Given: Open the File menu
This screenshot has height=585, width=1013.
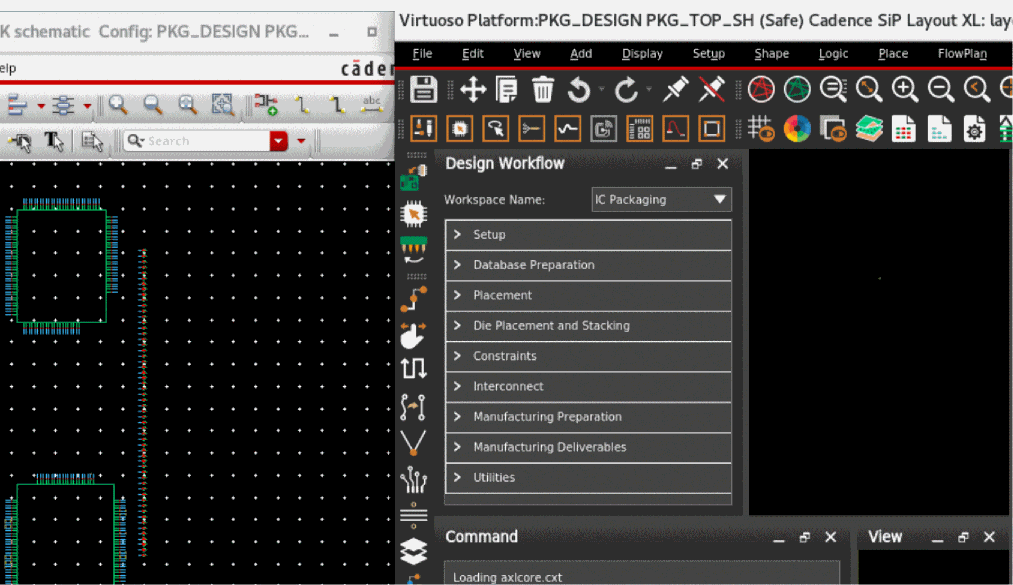Looking at the screenshot, I should [x=422, y=54].
